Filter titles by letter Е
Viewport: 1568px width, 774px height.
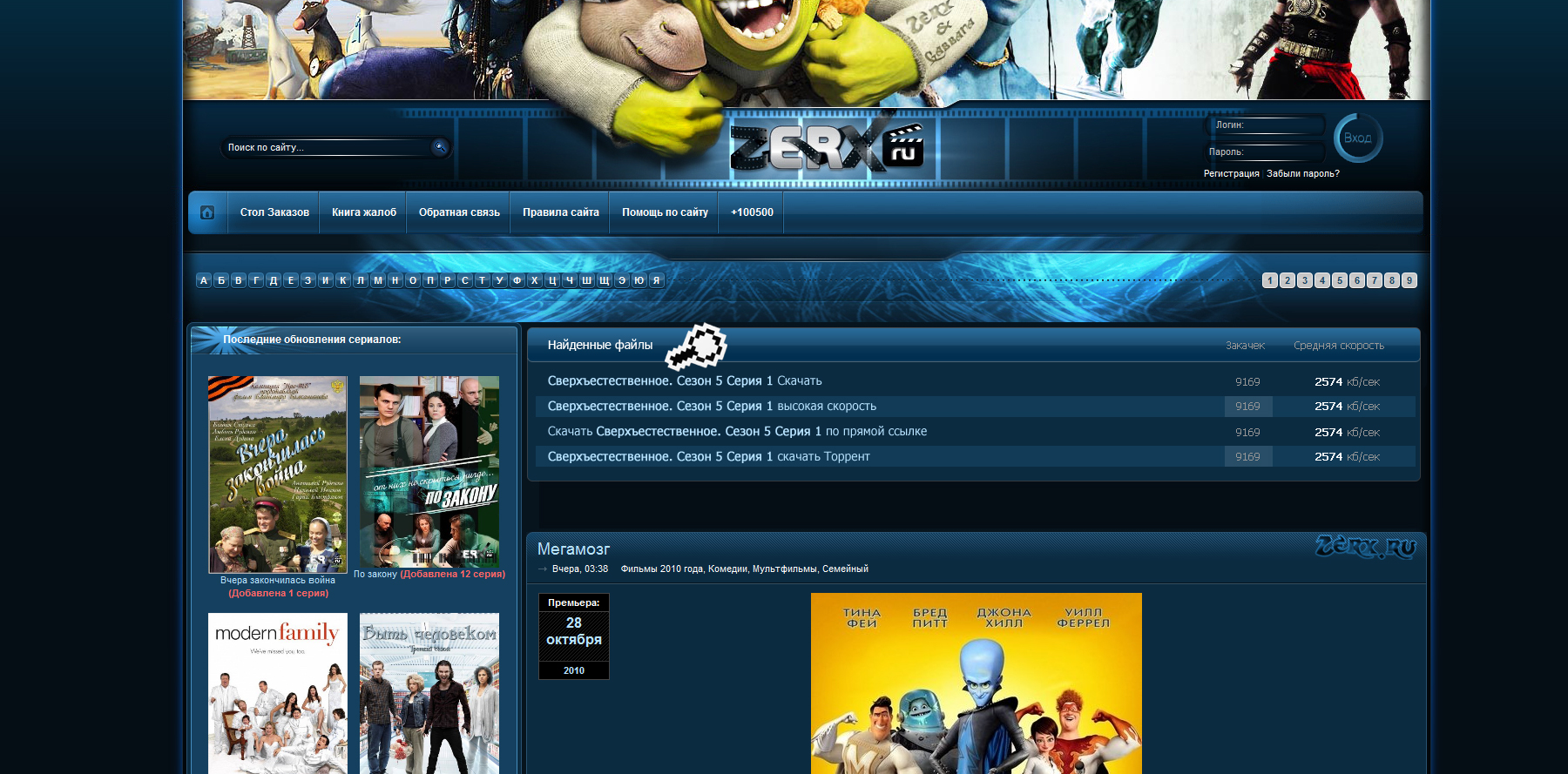pyautogui.click(x=291, y=280)
